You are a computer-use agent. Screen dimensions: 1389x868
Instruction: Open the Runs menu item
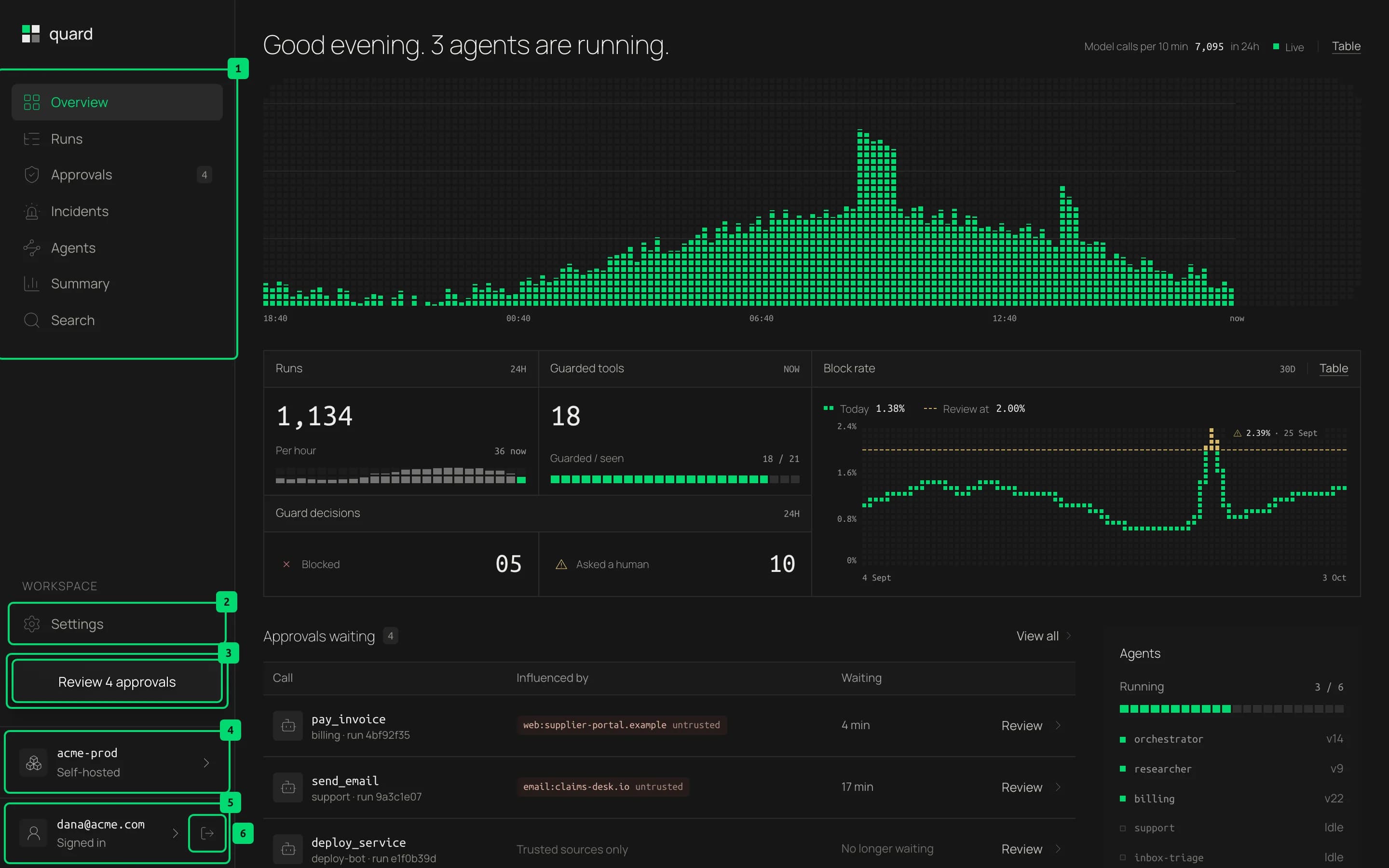tap(117, 139)
